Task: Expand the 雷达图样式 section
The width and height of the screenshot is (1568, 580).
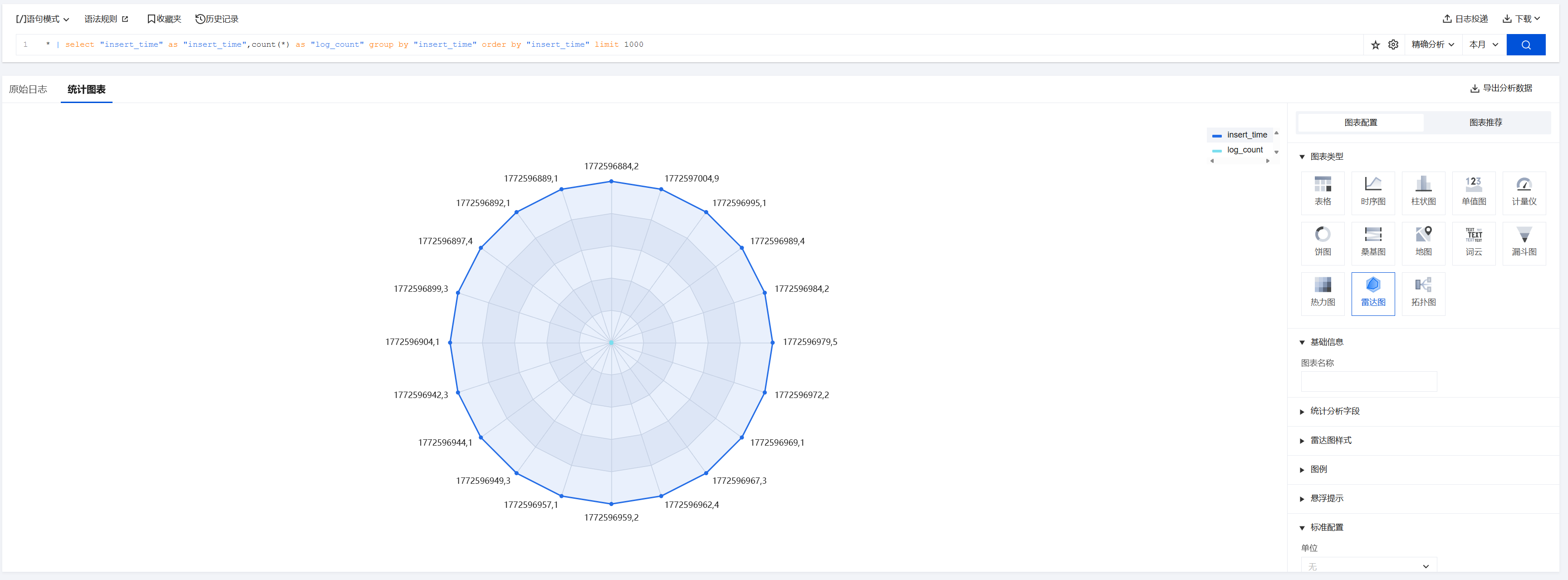Action: point(1331,440)
